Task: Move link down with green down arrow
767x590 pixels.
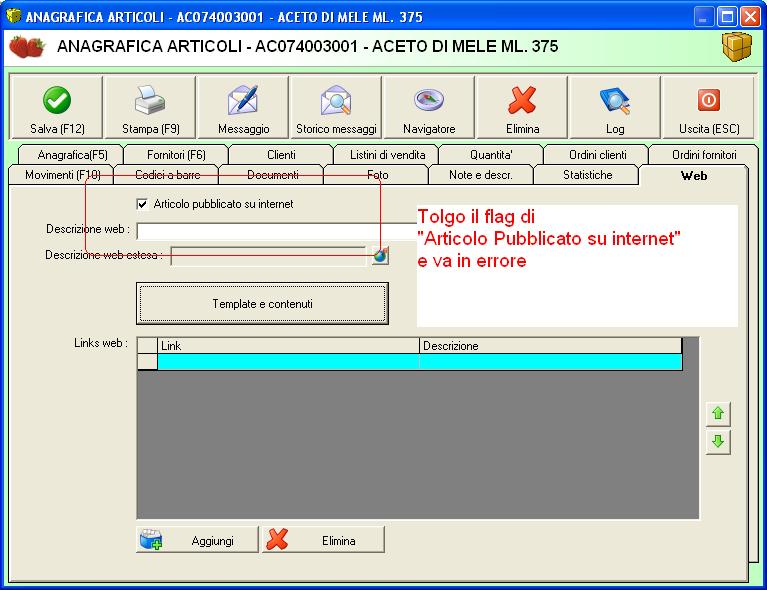Action: coord(718,442)
